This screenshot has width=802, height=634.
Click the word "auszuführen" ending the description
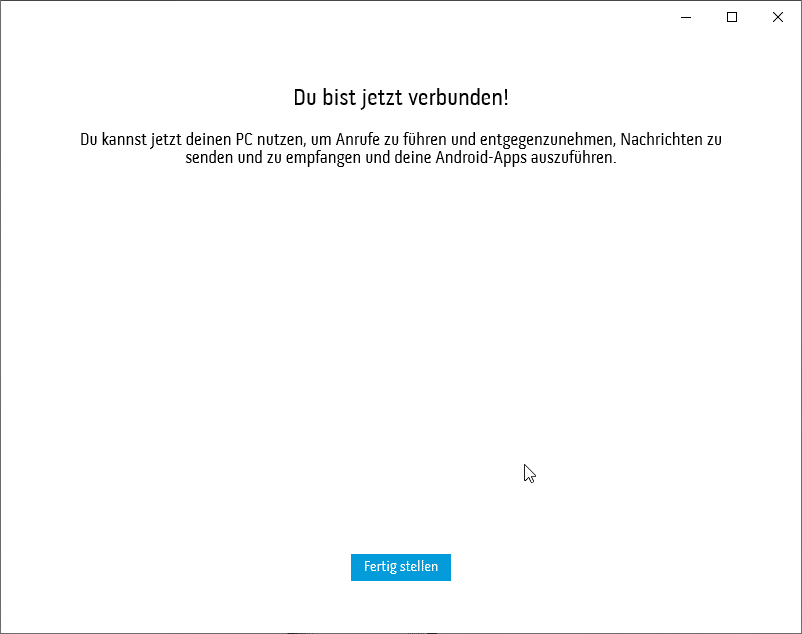click(x=578, y=159)
